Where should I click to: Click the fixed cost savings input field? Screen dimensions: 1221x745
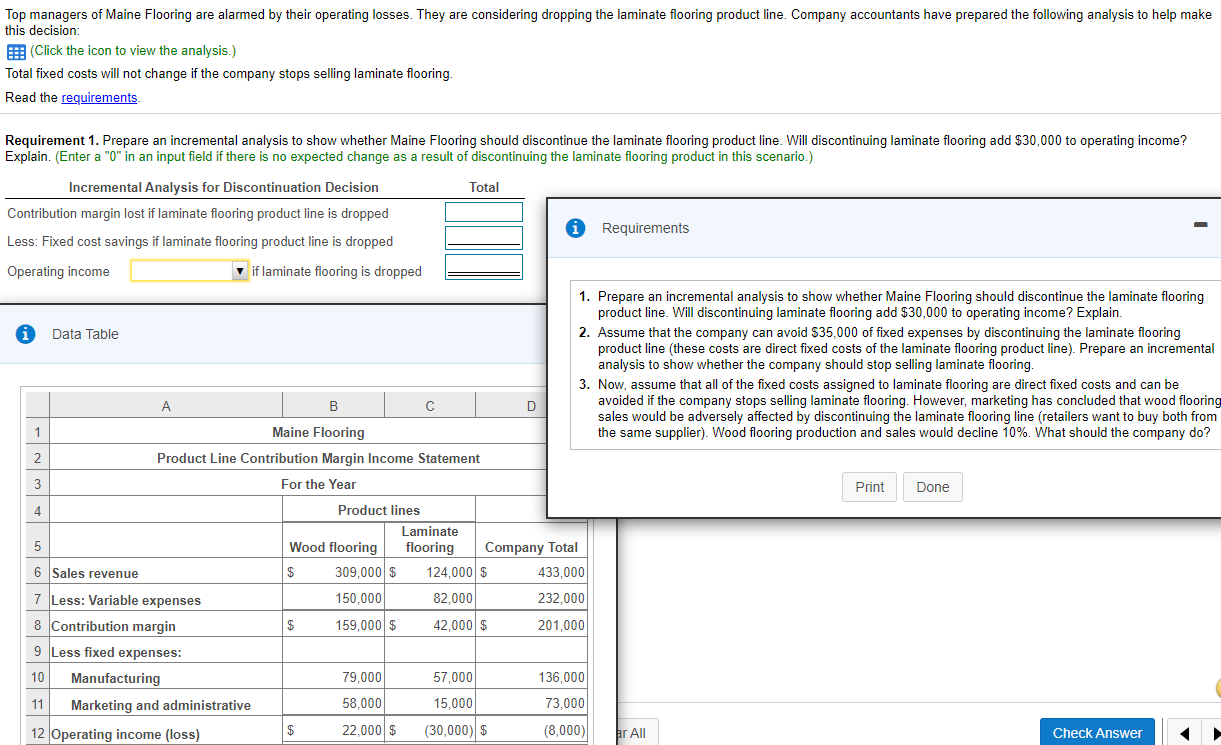(x=484, y=238)
